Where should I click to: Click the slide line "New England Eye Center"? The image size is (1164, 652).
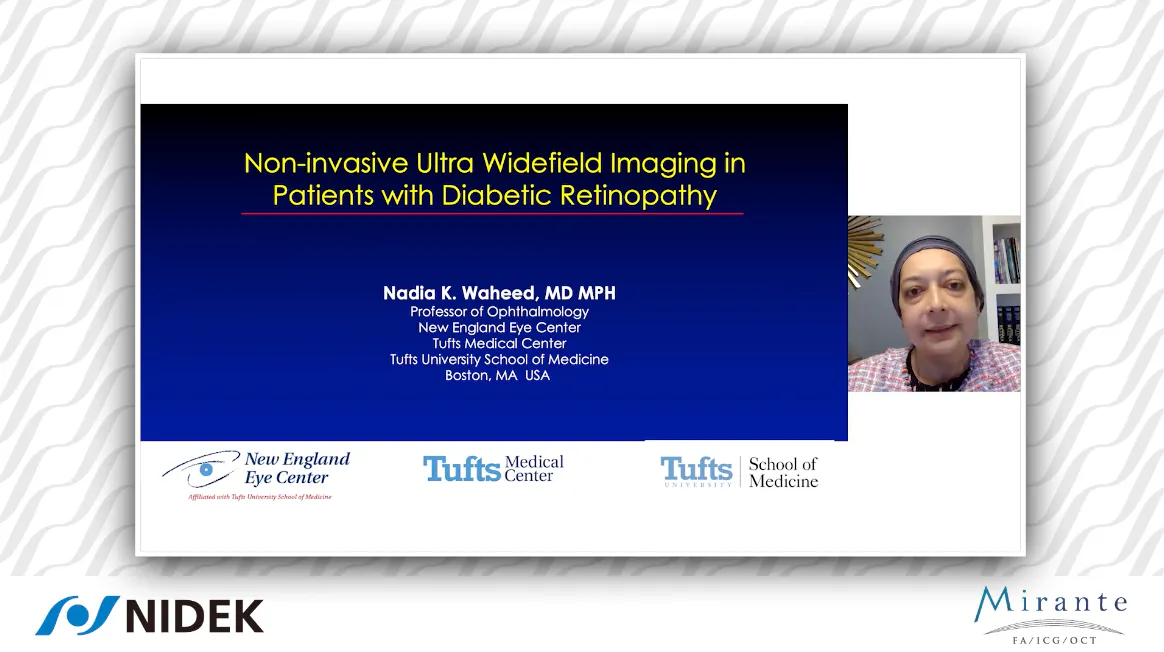tap(499, 327)
